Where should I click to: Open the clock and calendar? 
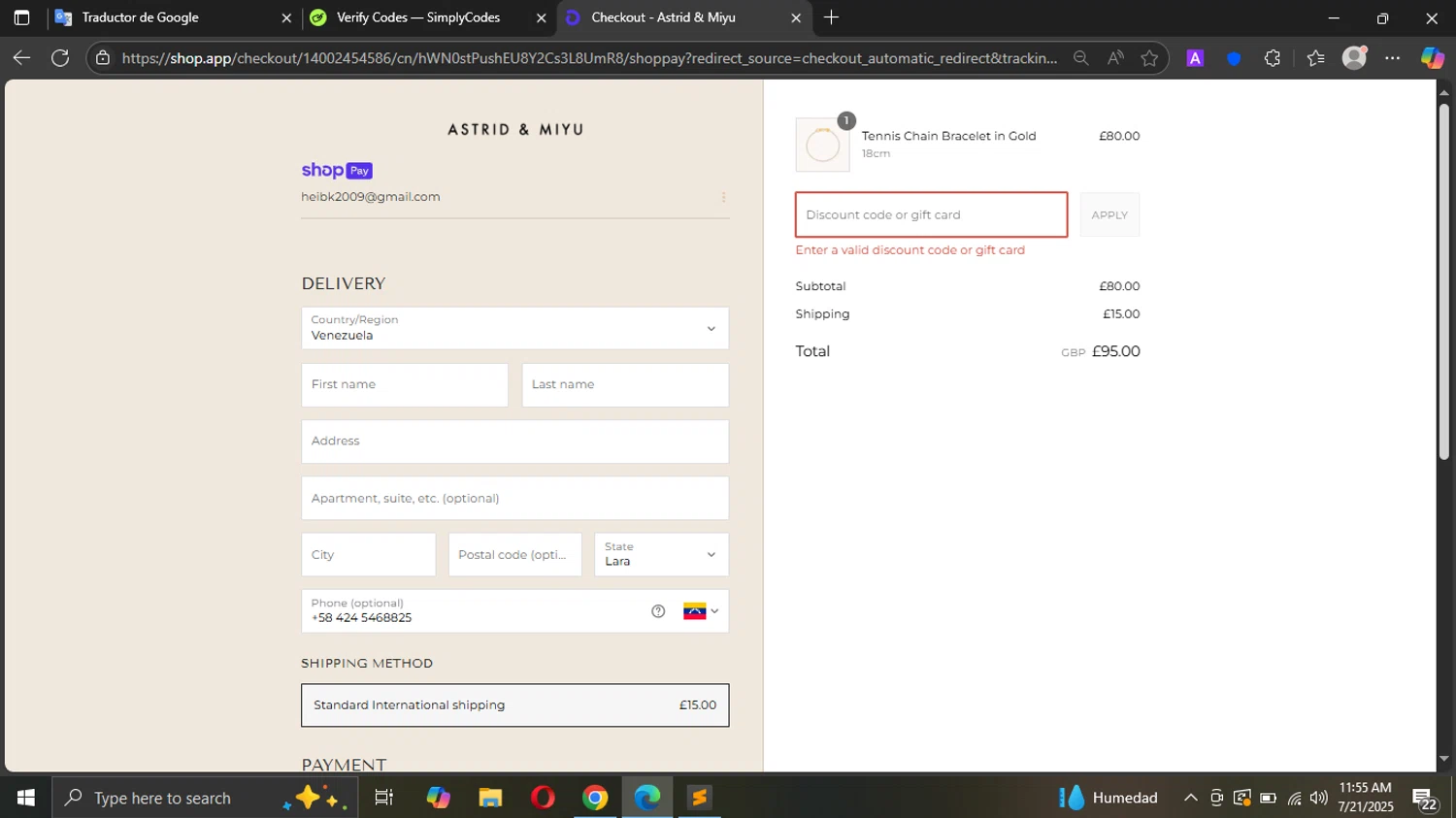pos(1365,798)
